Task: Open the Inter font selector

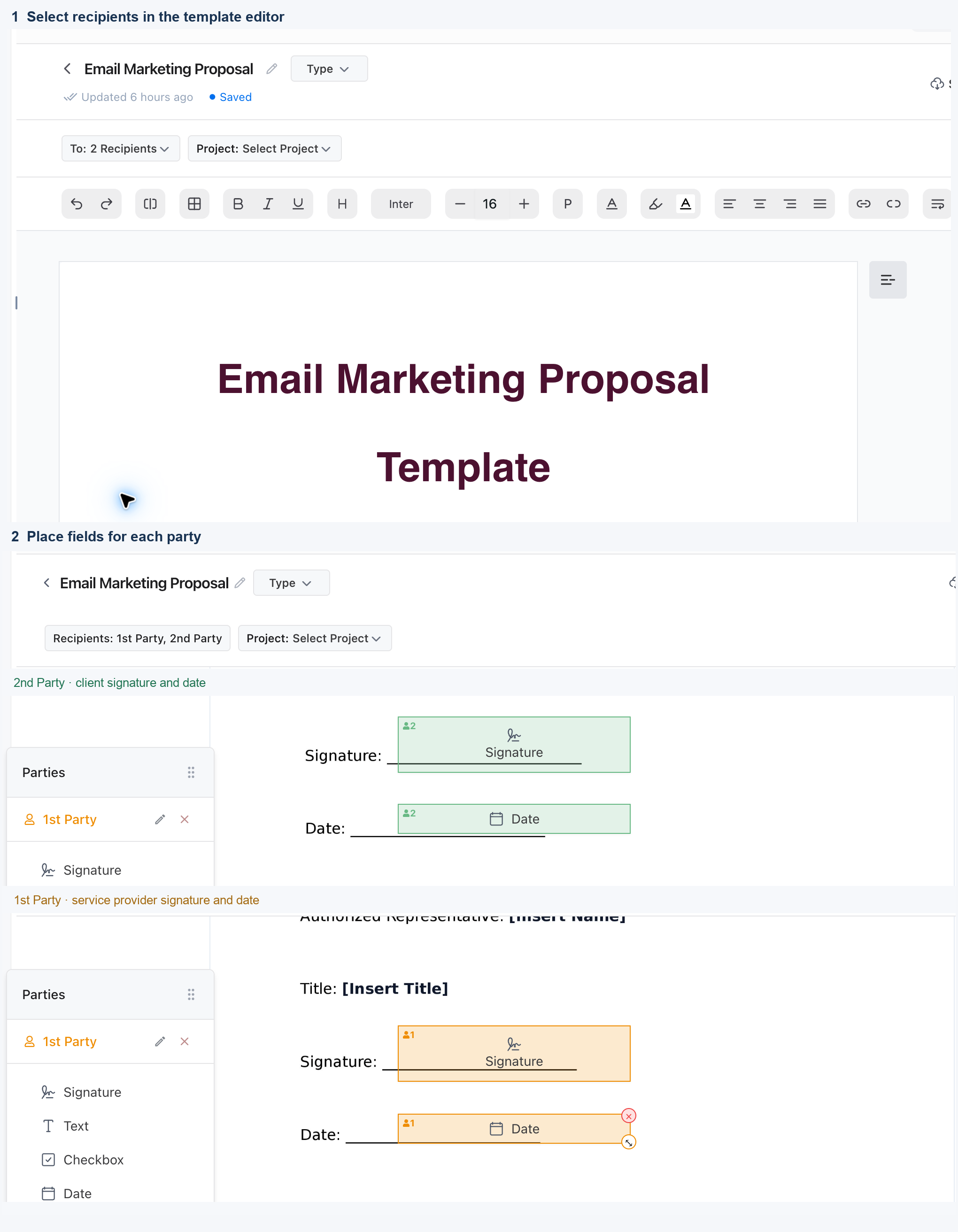Action: click(x=401, y=204)
